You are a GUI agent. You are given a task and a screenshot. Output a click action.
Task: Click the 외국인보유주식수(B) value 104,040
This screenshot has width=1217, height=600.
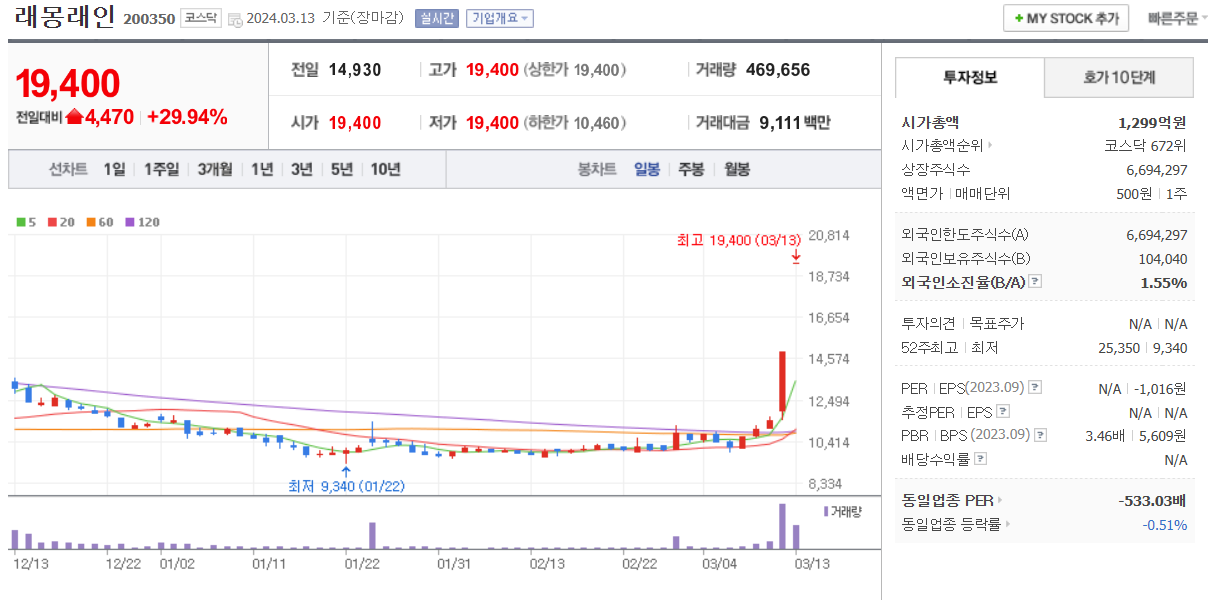[1163, 259]
